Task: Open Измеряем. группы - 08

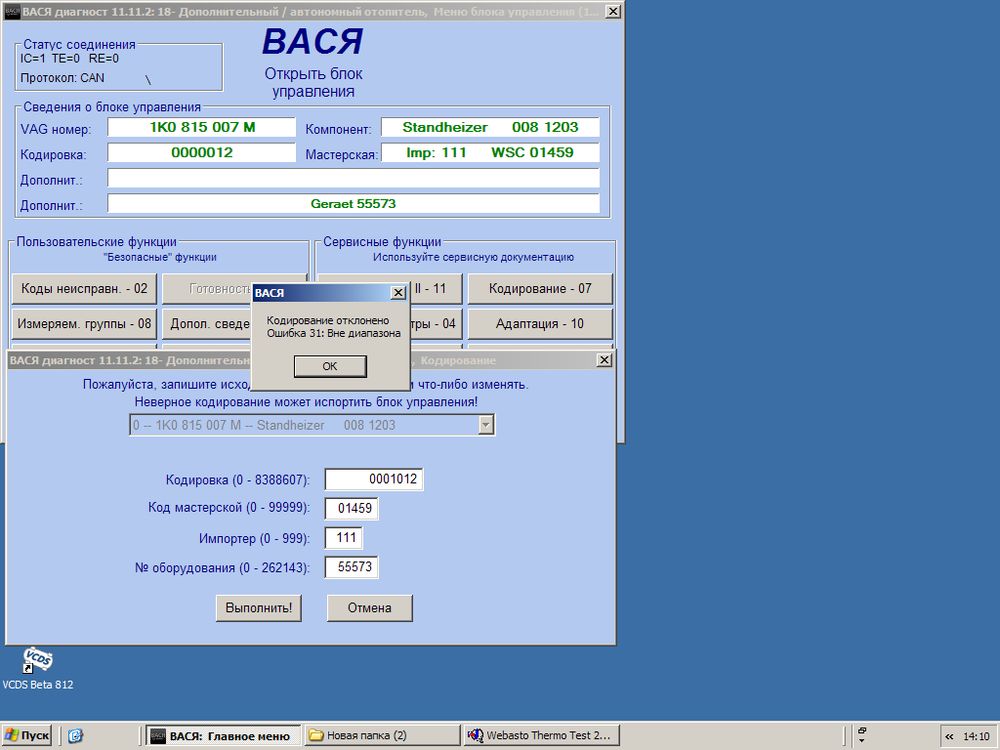Action: click(x=84, y=324)
